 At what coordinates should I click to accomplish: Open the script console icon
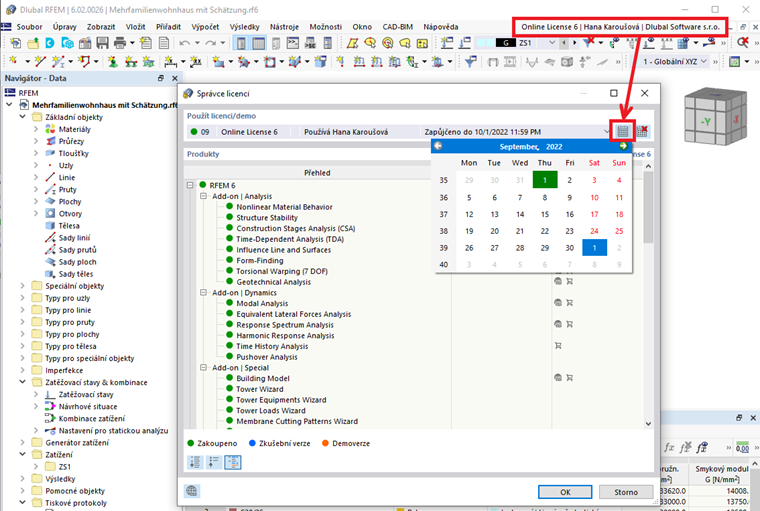point(293,43)
